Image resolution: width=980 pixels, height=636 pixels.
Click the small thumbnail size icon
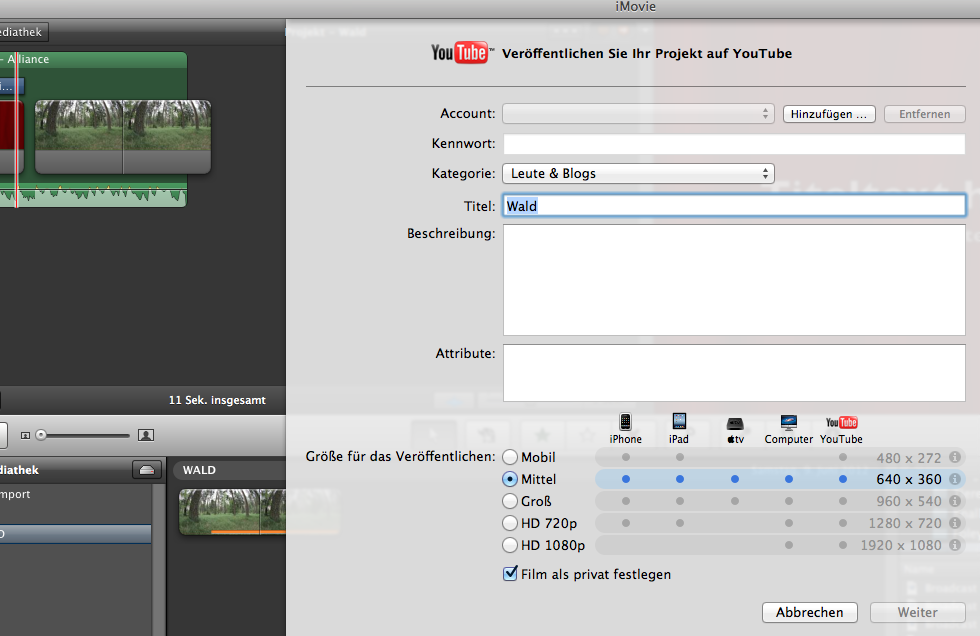pyautogui.click(x=26, y=435)
